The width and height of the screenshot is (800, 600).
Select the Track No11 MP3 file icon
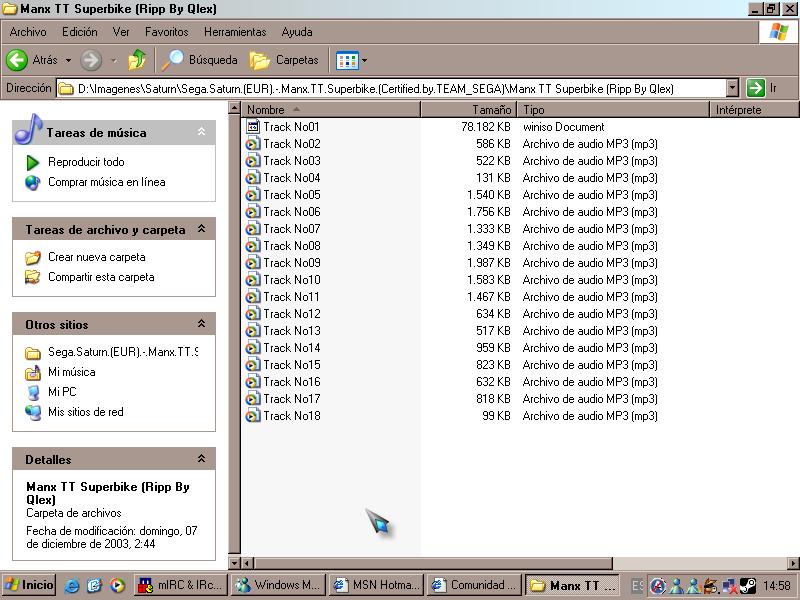(x=253, y=297)
